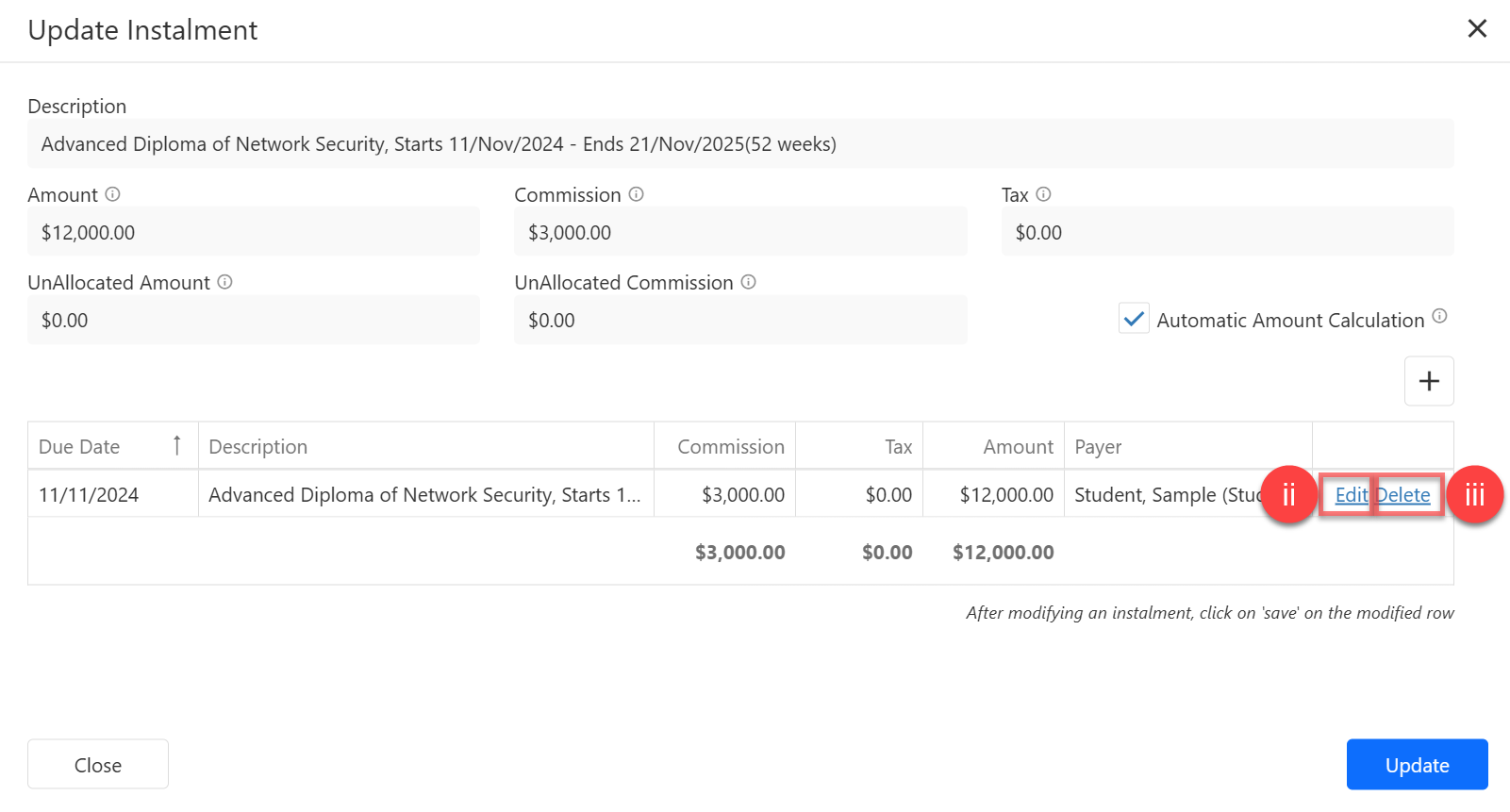Select the $12,000.00 amount cell in row
This screenshot has height=812, width=1510.
(993, 494)
